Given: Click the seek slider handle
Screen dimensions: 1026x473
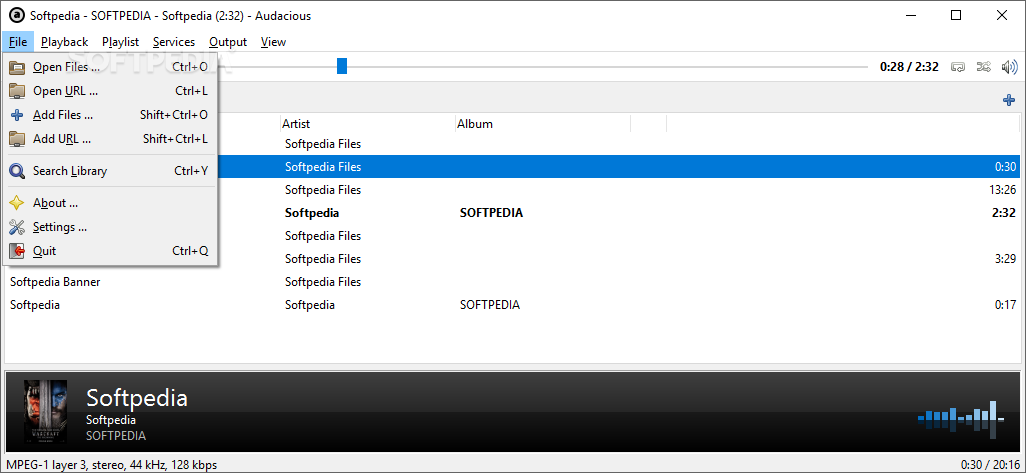Looking at the screenshot, I should click(x=342, y=66).
